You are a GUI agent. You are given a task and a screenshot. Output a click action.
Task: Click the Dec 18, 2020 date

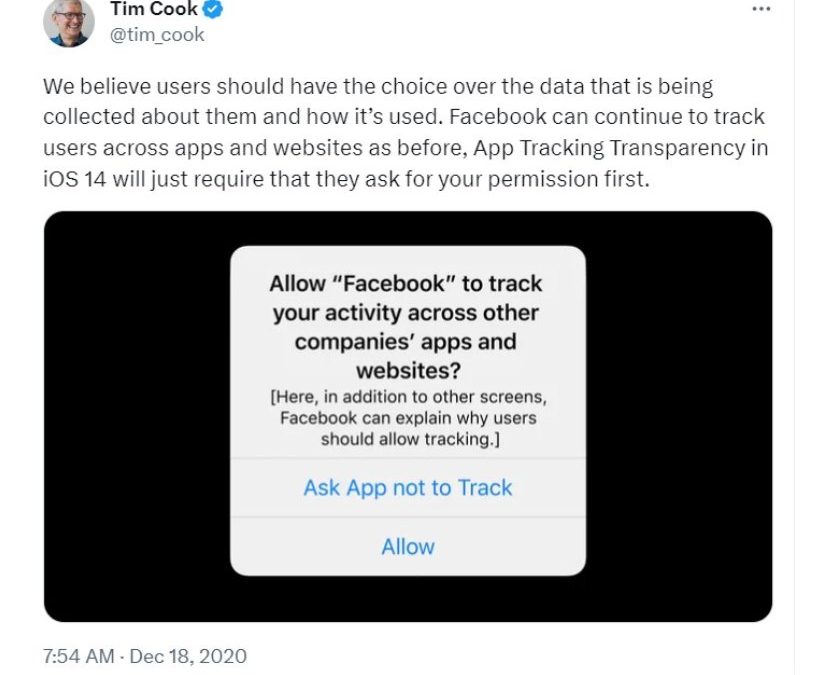pyautogui.click(x=188, y=656)
